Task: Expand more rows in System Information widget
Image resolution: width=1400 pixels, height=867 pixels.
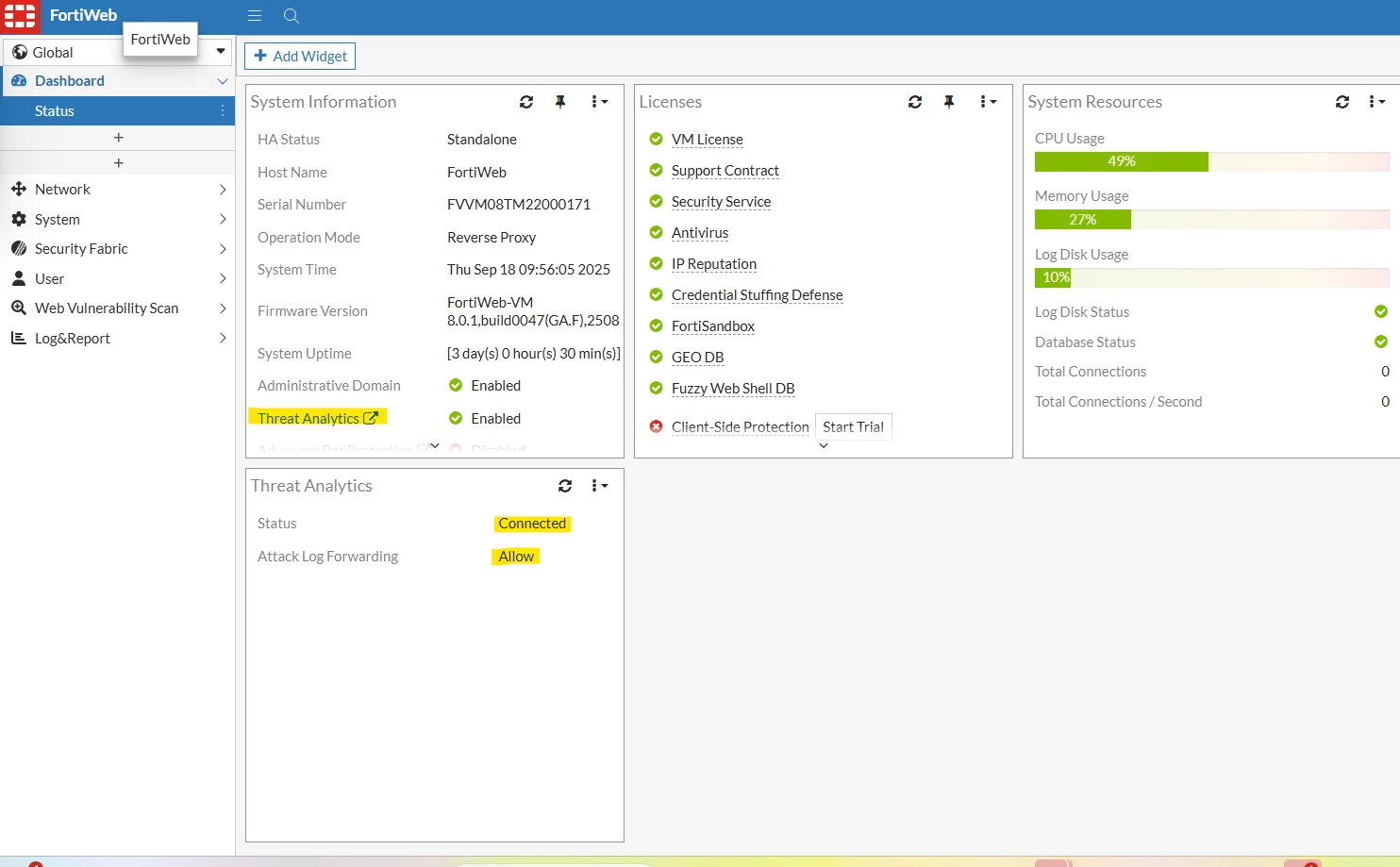Action: point(435,445)
